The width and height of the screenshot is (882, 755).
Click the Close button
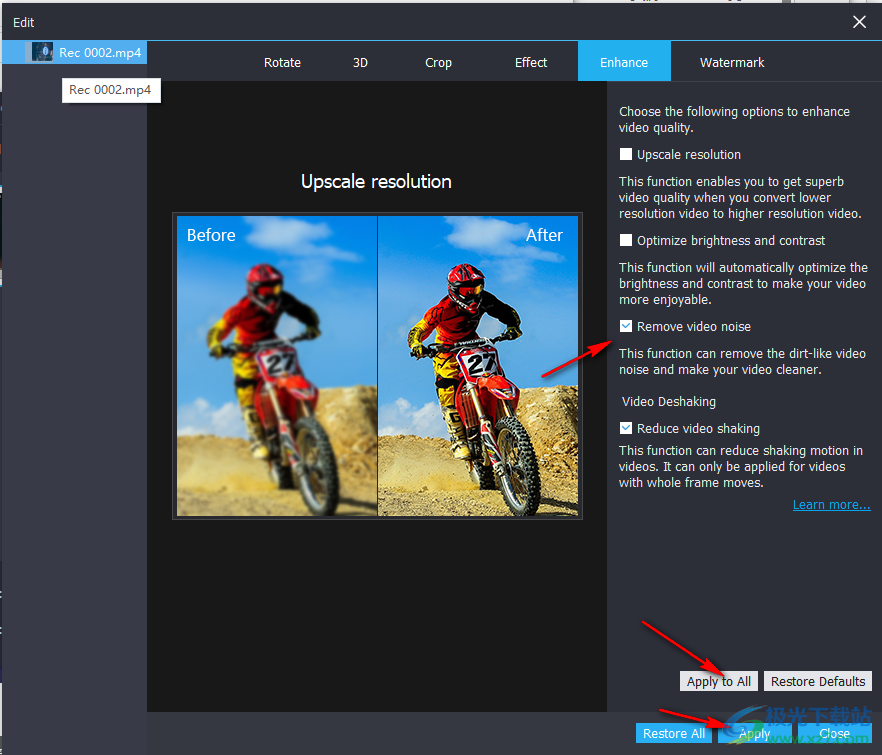(x=835, y=733)
